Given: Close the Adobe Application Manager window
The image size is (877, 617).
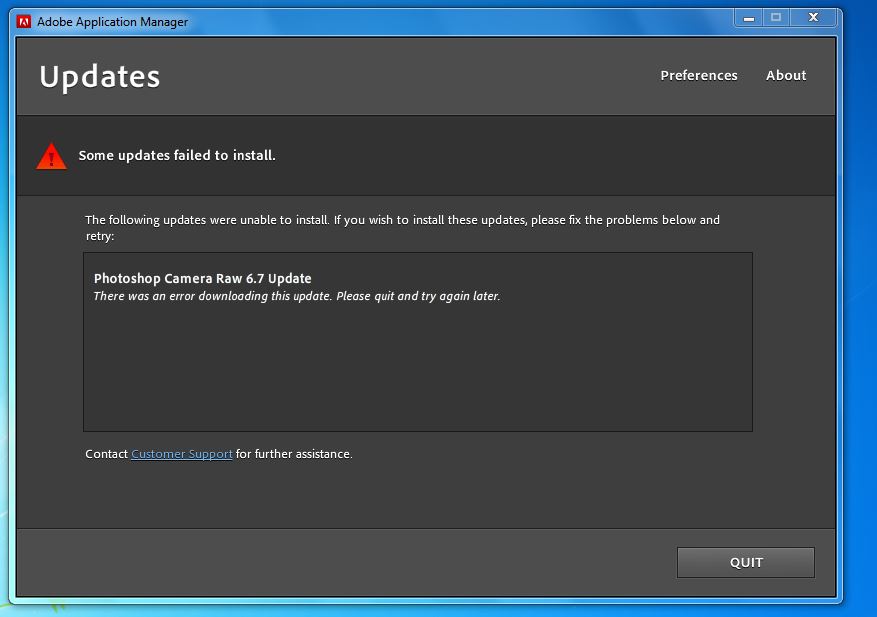Looking at the screenshot, I should [814, 17].
